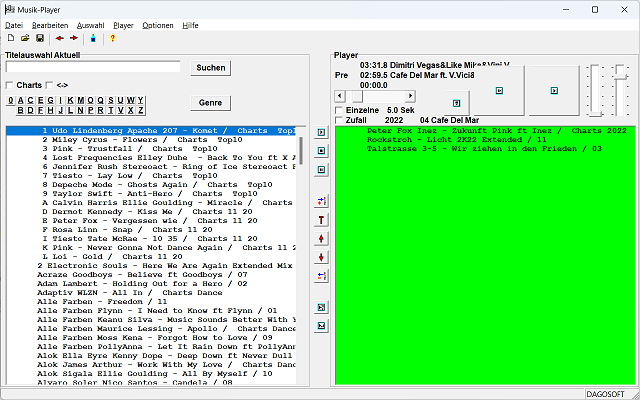Screen dimensions: 640x400
Task: Click the New file toolbar icon
Action: point(11,38)
